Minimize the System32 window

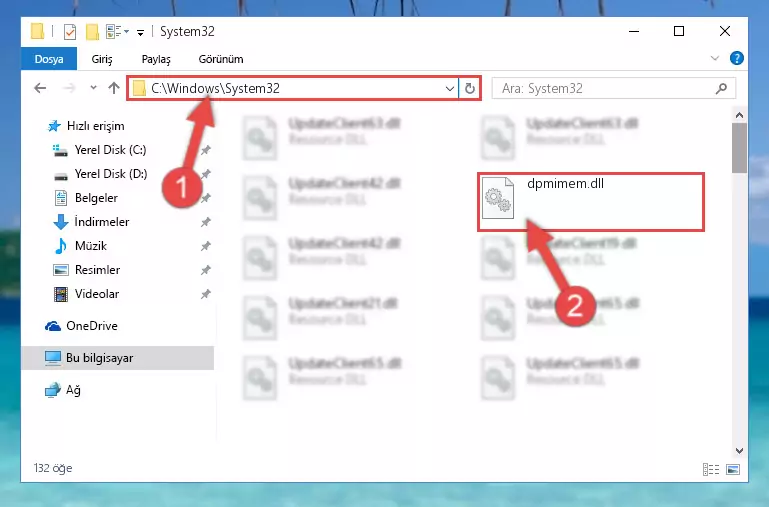[x=634, y=31]
